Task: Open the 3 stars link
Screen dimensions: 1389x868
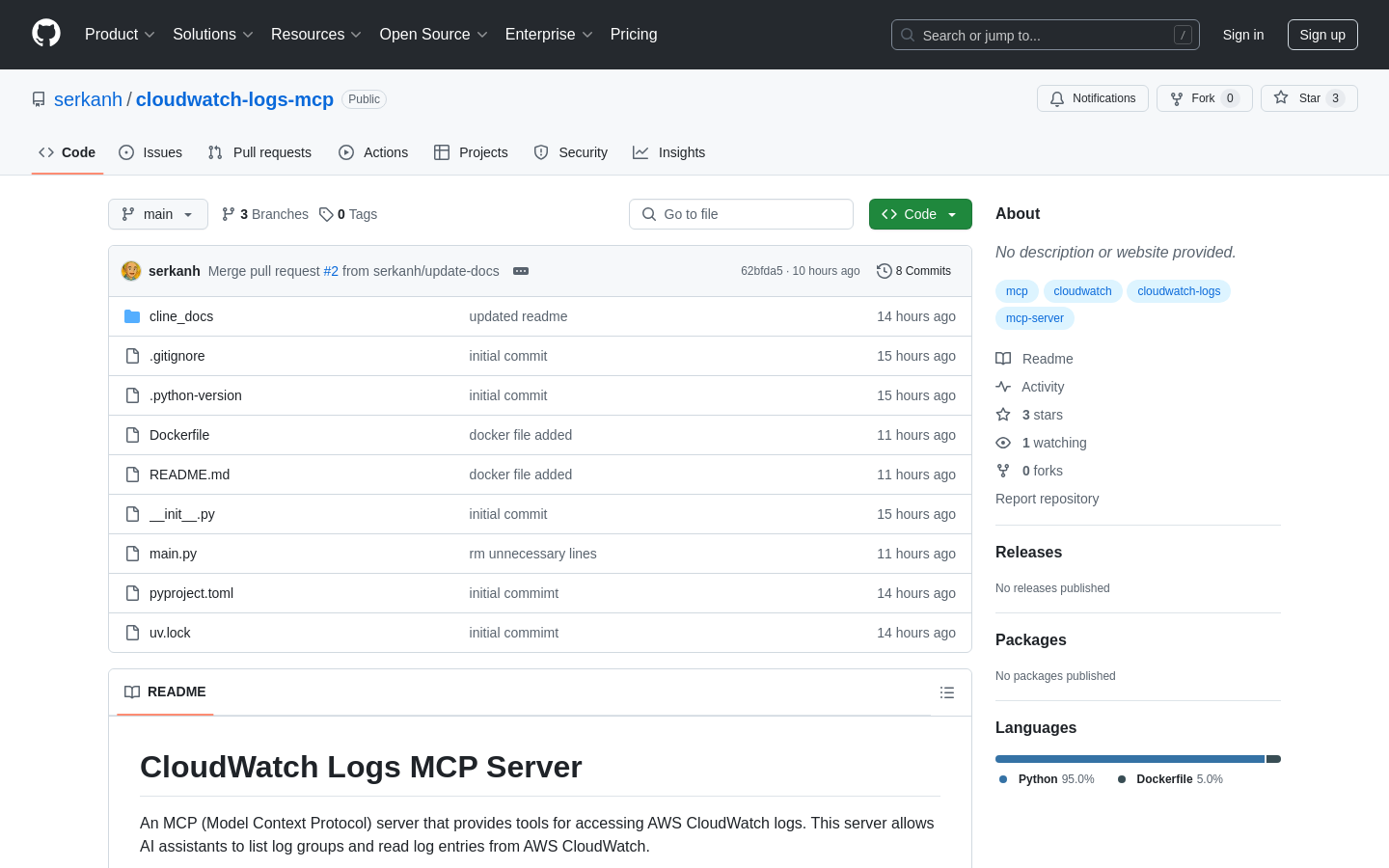Action: [1029, 415]
